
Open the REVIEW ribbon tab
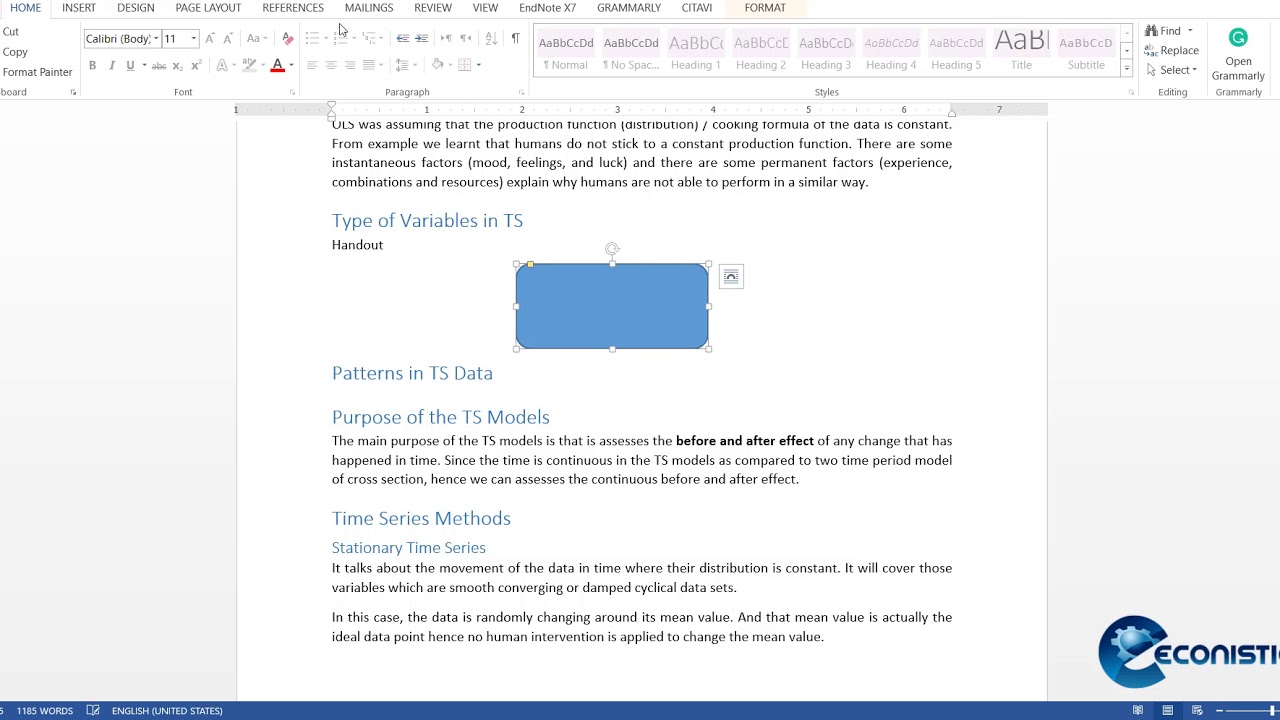click(x=433, y=8)
